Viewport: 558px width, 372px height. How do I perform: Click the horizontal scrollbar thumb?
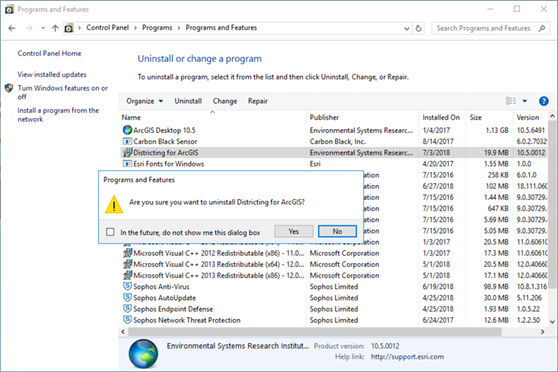[x=315, y=331]
